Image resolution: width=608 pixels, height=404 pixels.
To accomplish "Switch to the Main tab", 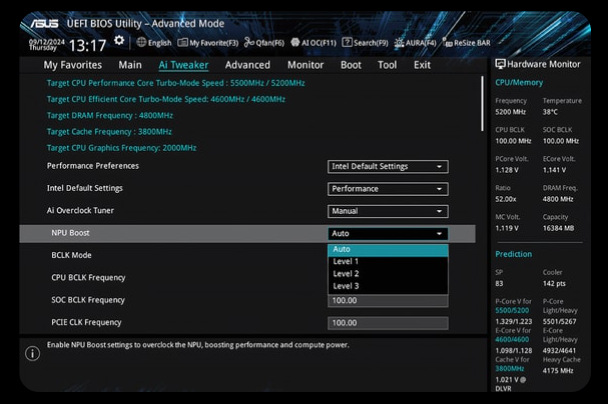I will click(130, 65).
